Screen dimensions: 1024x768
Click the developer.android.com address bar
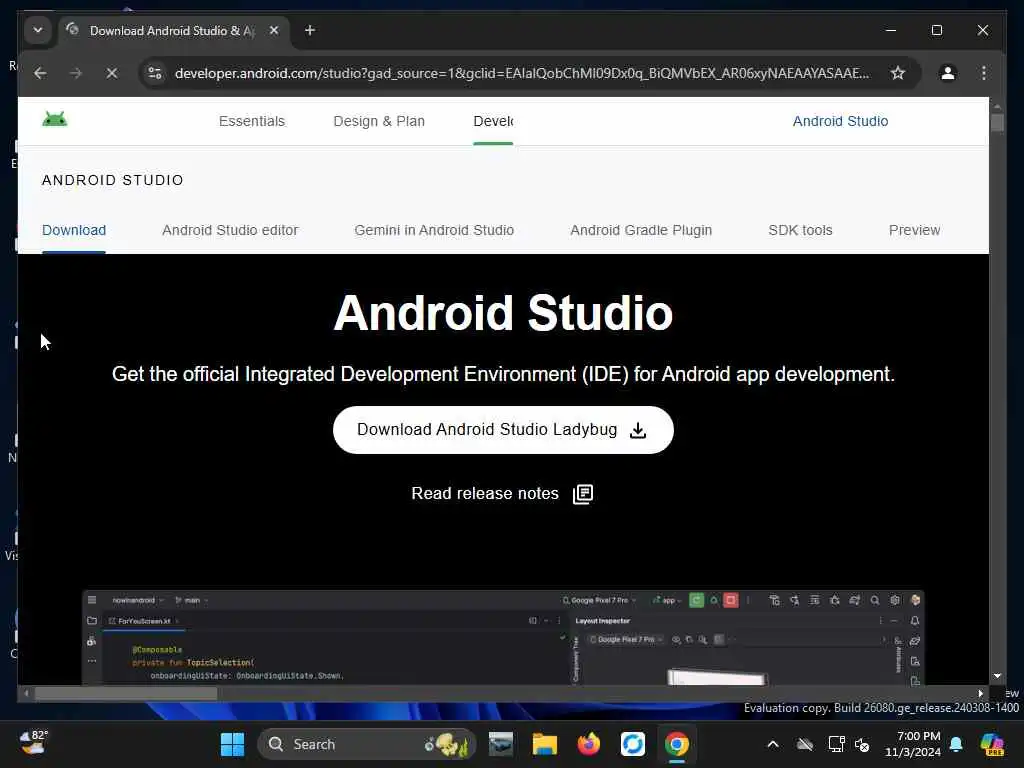tap(521, 73)
